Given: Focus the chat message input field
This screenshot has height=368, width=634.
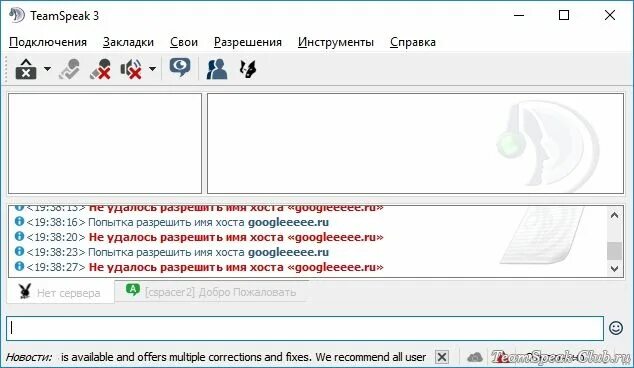Looking at the screenshot, I should tap(305, 328).
